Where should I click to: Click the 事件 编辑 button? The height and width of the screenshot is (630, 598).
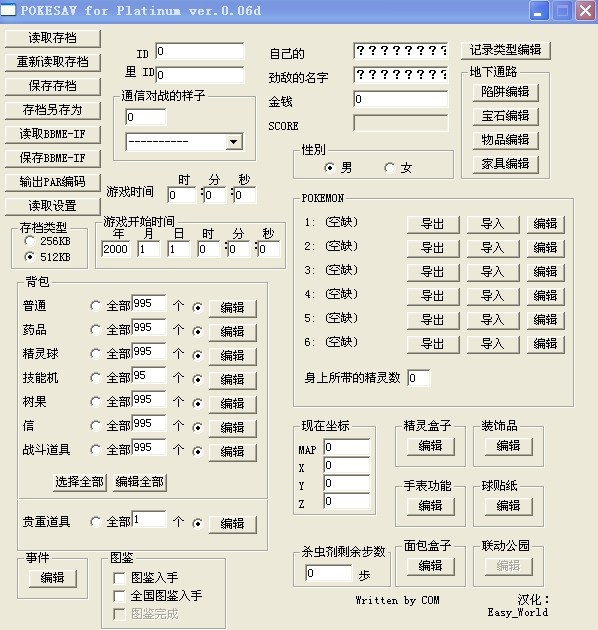click(x=53, y=579)
